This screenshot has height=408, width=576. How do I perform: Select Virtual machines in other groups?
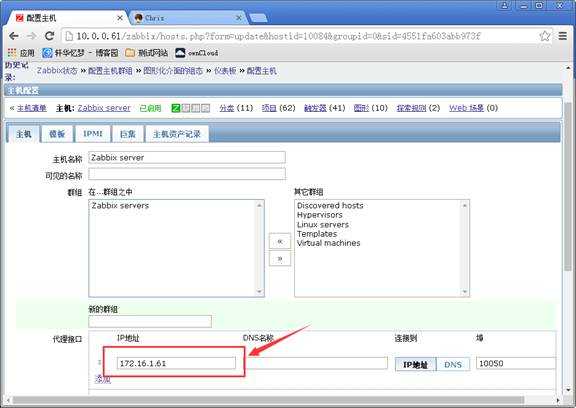click(x=329, y=243)
